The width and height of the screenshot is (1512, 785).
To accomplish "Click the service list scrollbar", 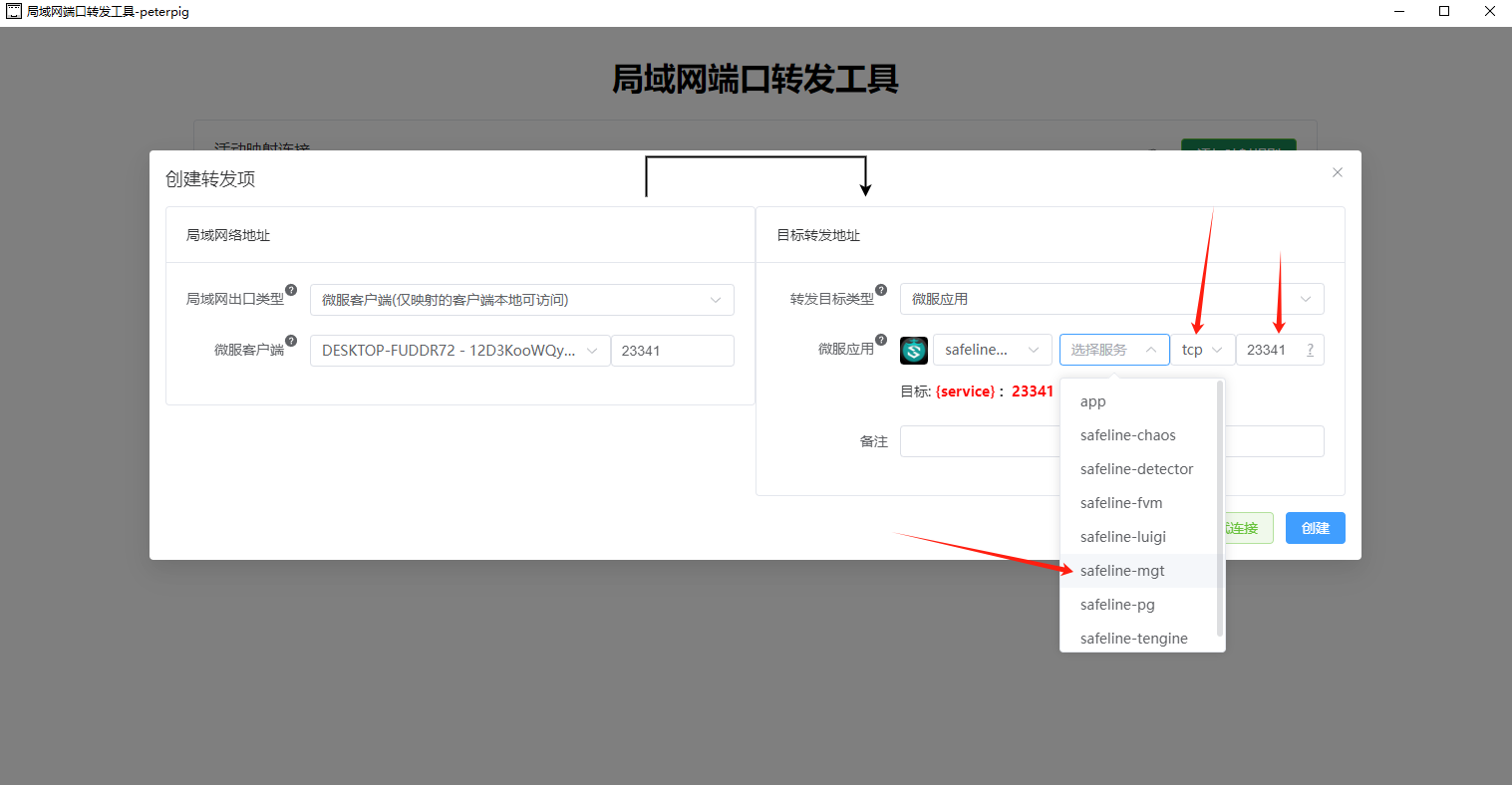I will pyautogui.click(x=1220, y=508).
